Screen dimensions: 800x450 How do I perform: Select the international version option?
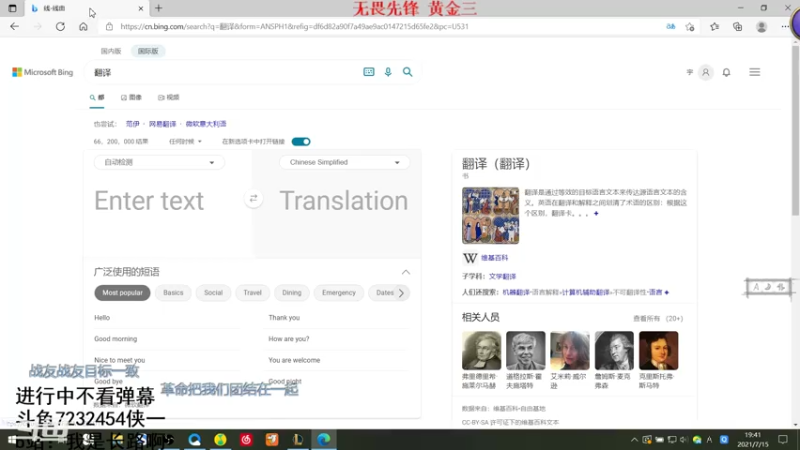click(x=148, y=51)
